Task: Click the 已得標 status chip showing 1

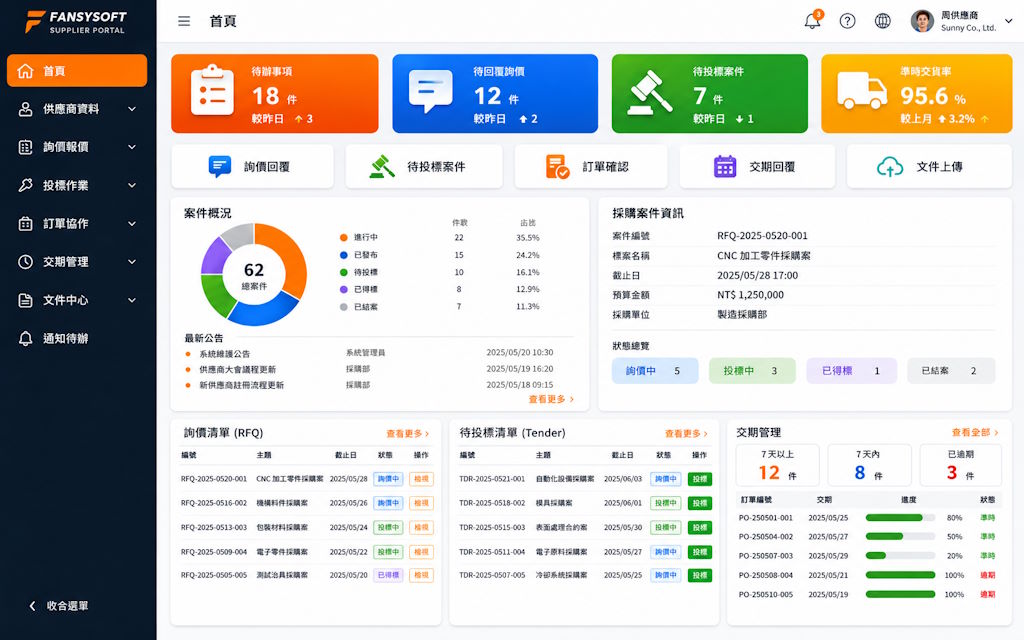Action: [852, 371]
